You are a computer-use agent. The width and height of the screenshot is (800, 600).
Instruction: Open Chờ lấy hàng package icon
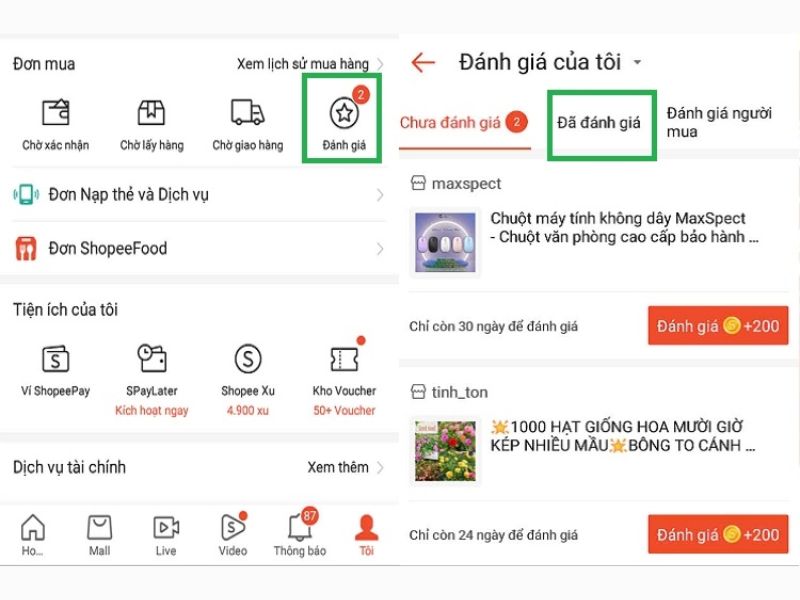pos(152,112)
